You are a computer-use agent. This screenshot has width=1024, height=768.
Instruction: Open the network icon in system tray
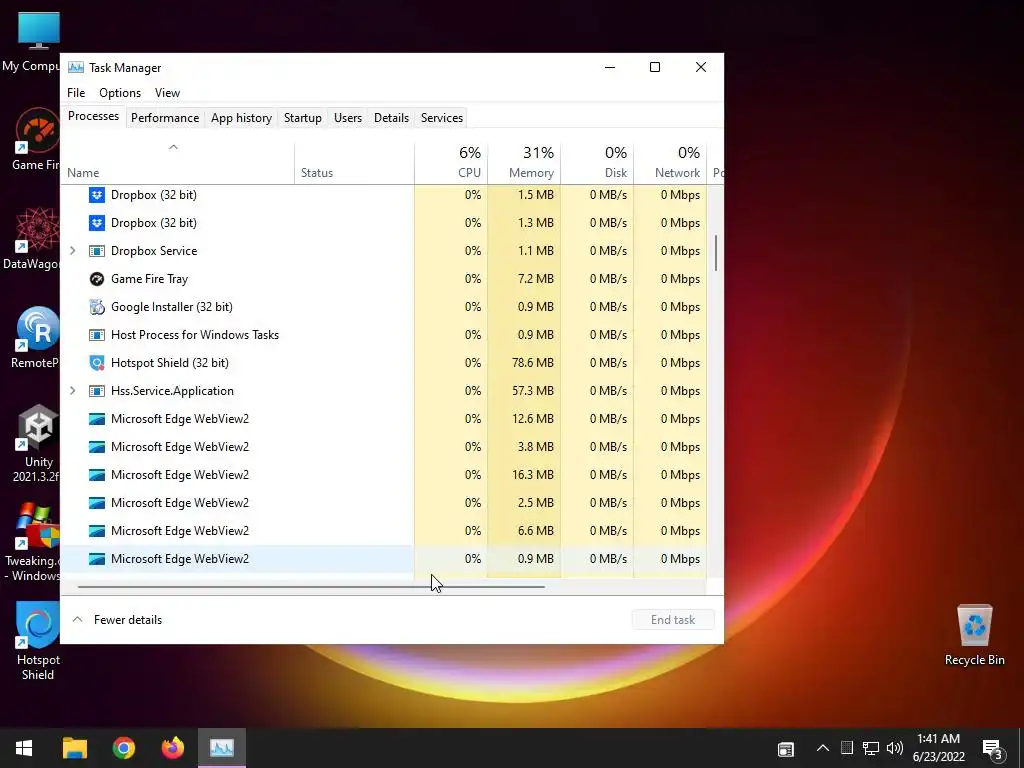tap(871, 748)
